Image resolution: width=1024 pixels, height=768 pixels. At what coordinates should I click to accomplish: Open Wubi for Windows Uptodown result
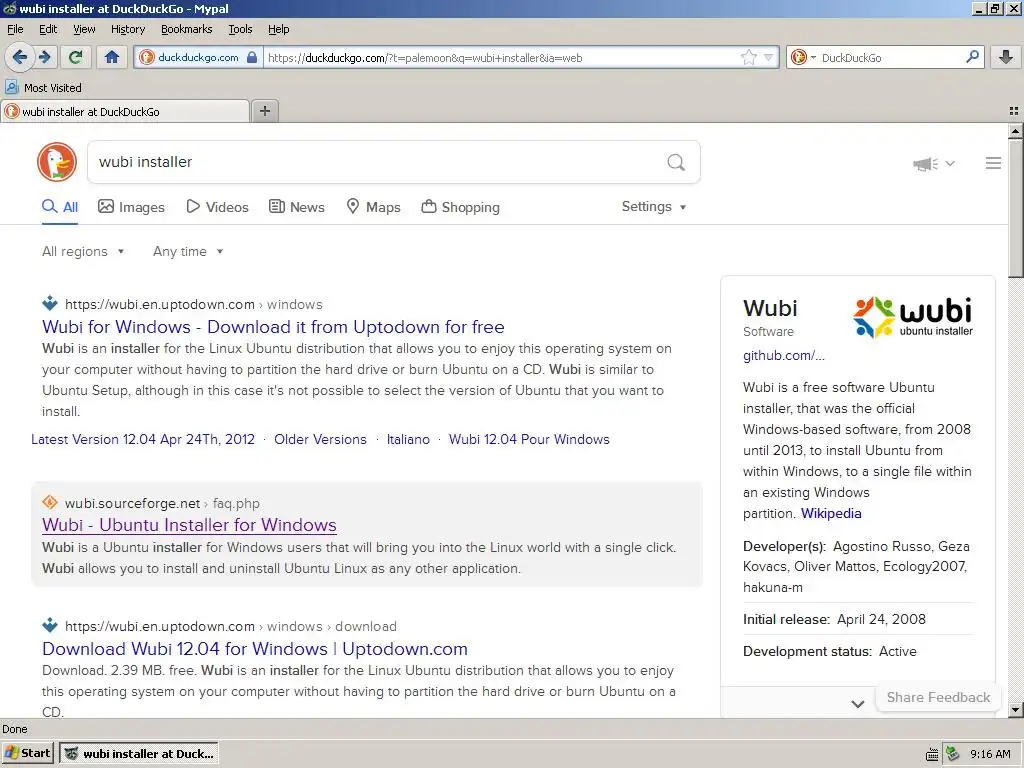coord(273,327)
